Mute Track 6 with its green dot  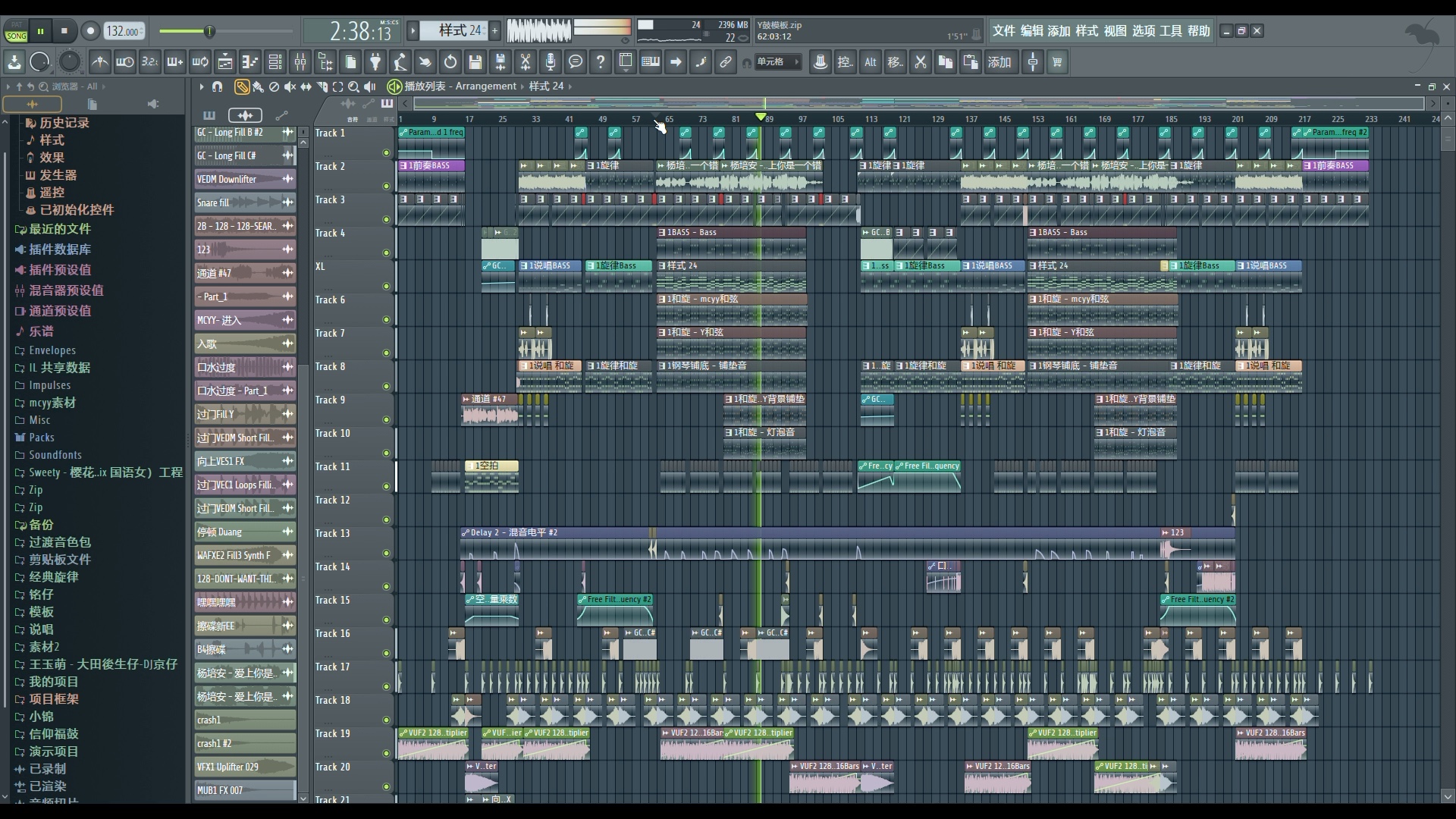(386, 320)
